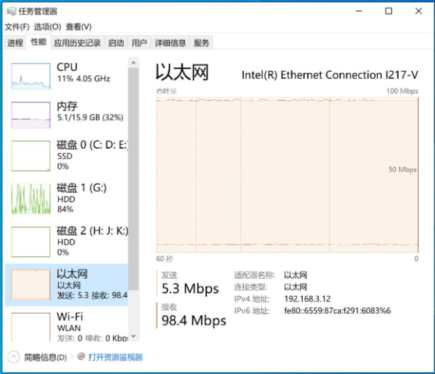Click the 50 Mbps graph midpoint label

point(402,169)
